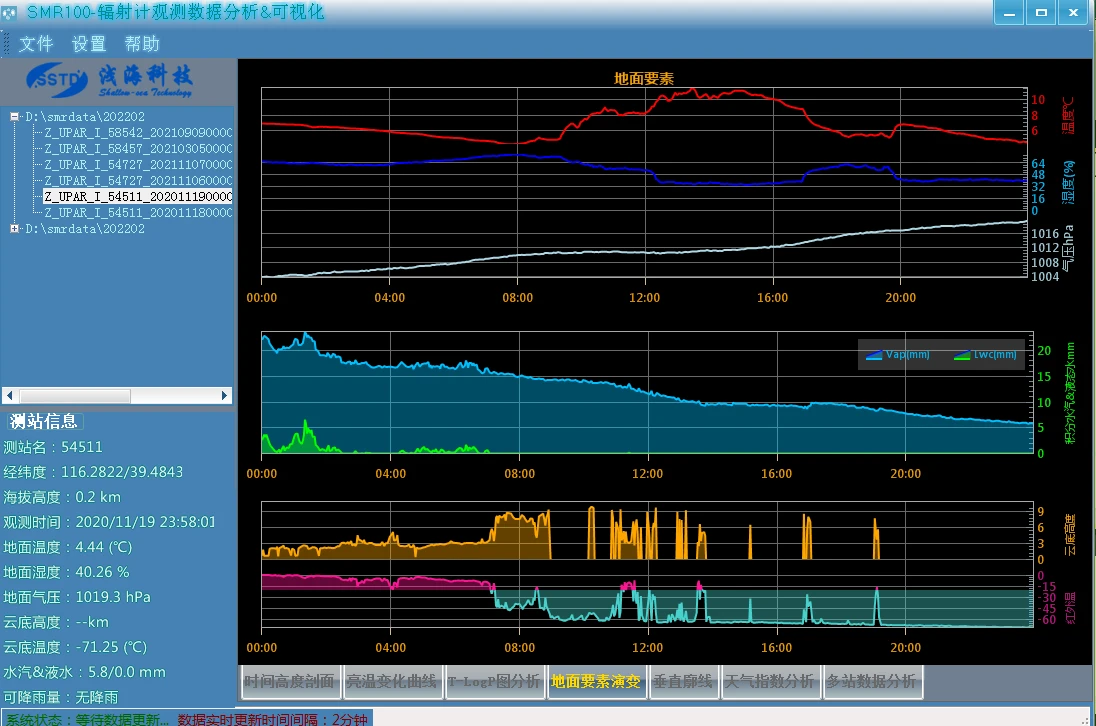Image resolution: width=1096 pixels, height=726 pixels.
Task: Minimize the SMR100 window
Action: (x=1008, y=13)
